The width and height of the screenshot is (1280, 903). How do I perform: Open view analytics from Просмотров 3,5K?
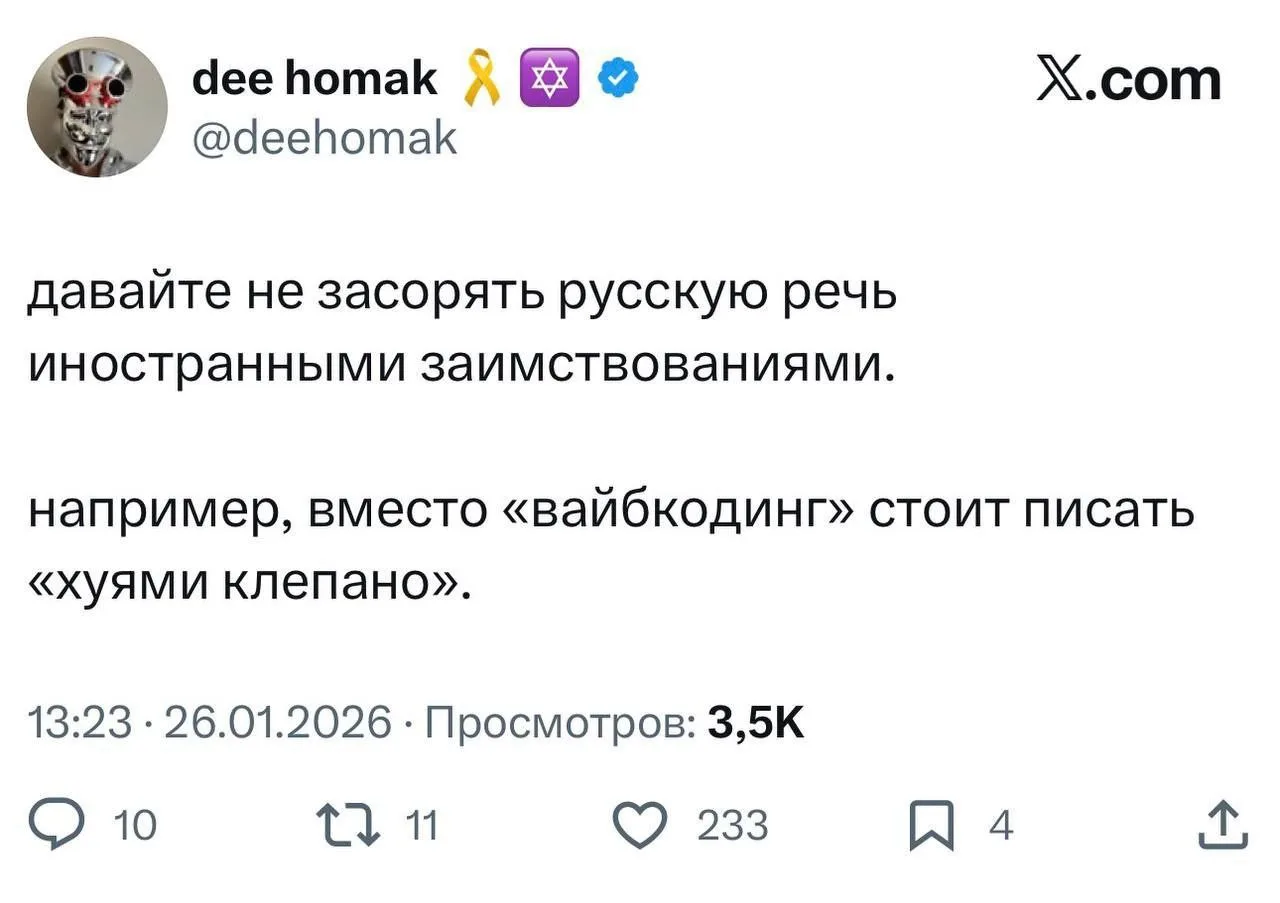click(614, 720)
